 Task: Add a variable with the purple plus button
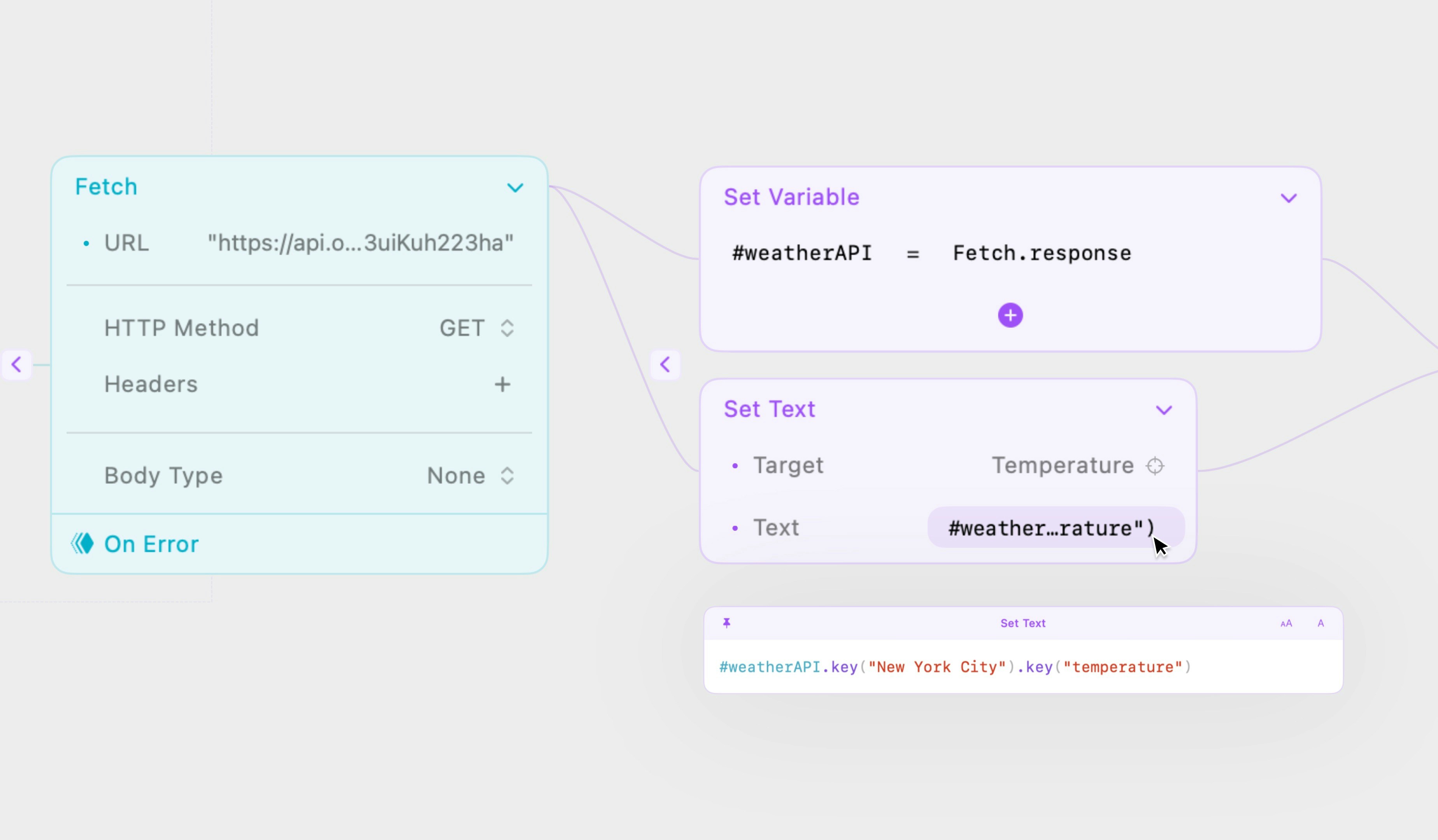1010,315
